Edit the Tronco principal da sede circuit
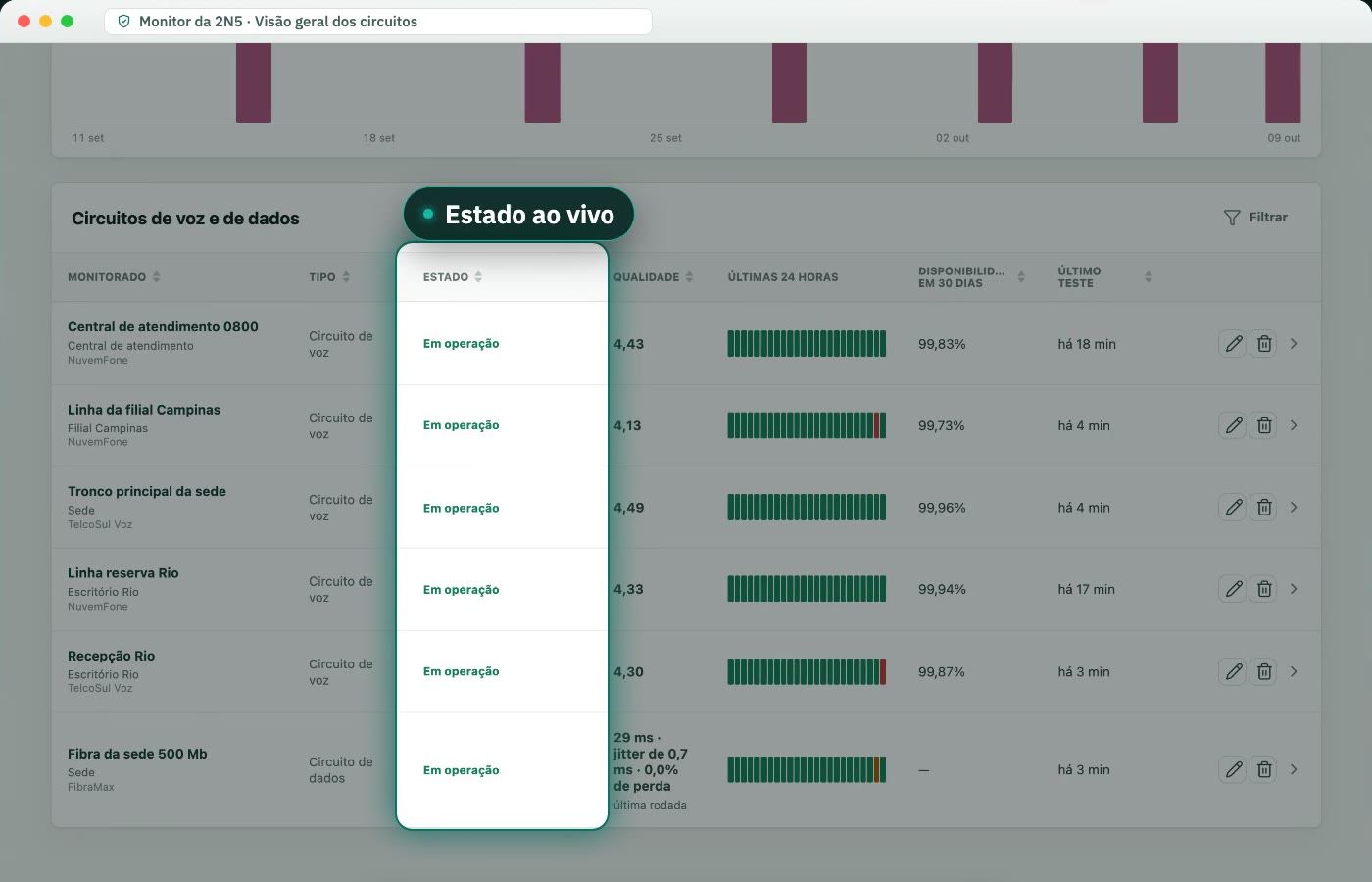Screen dimensions: 1372x882 click(x=1233, y=508)
